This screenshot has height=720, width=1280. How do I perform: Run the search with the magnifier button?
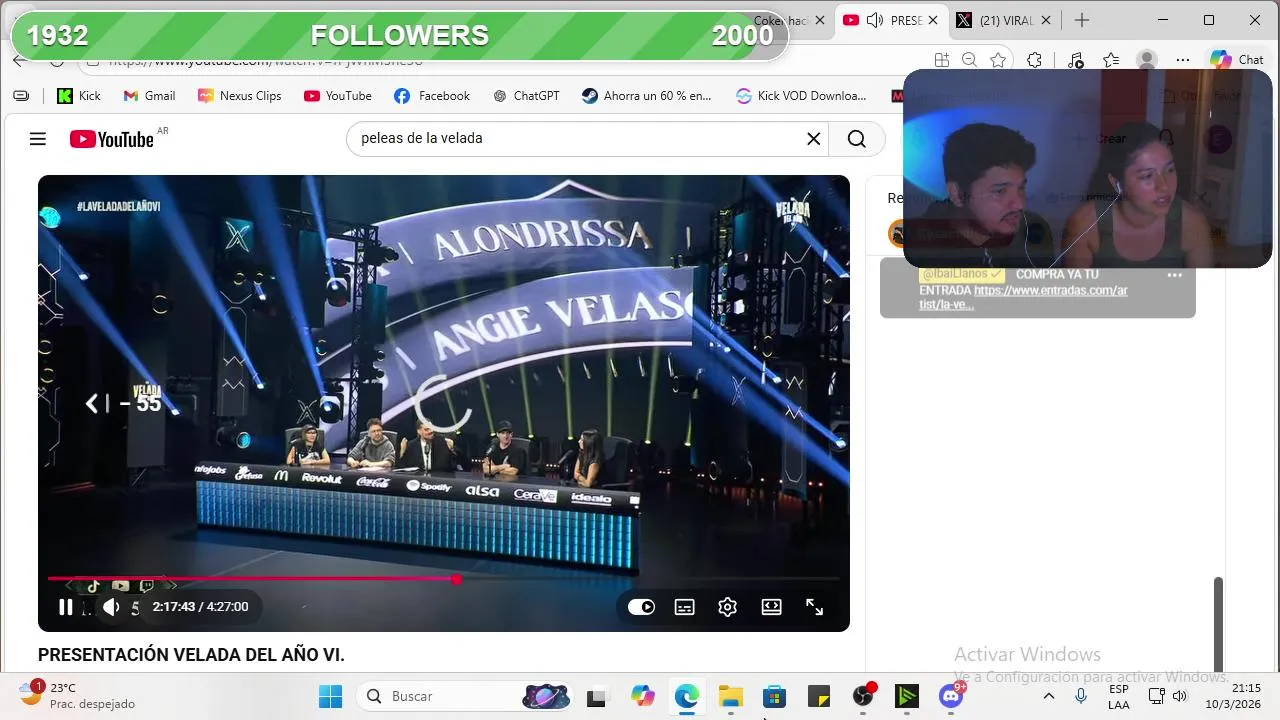click(857, 139)
